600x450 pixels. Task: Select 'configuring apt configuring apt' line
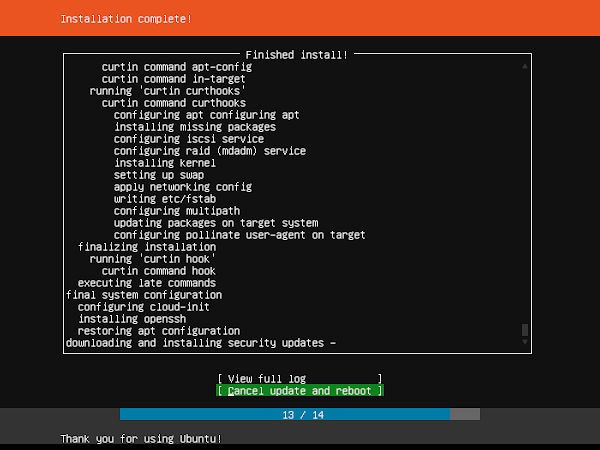[207, 115]
